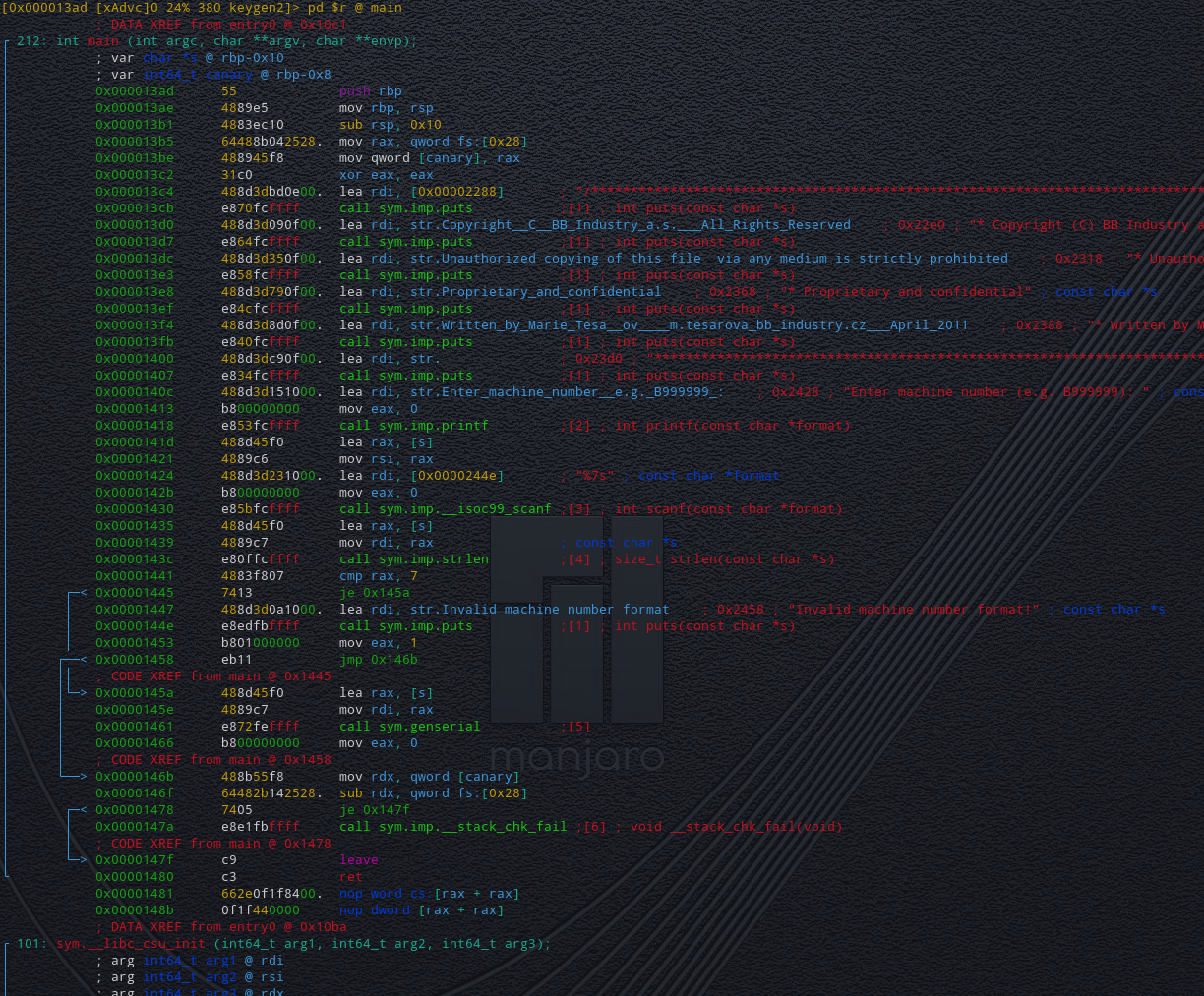
Task: Click 'mov rdx, qword [canary]' instruction
Action: [x=430, y=777]
